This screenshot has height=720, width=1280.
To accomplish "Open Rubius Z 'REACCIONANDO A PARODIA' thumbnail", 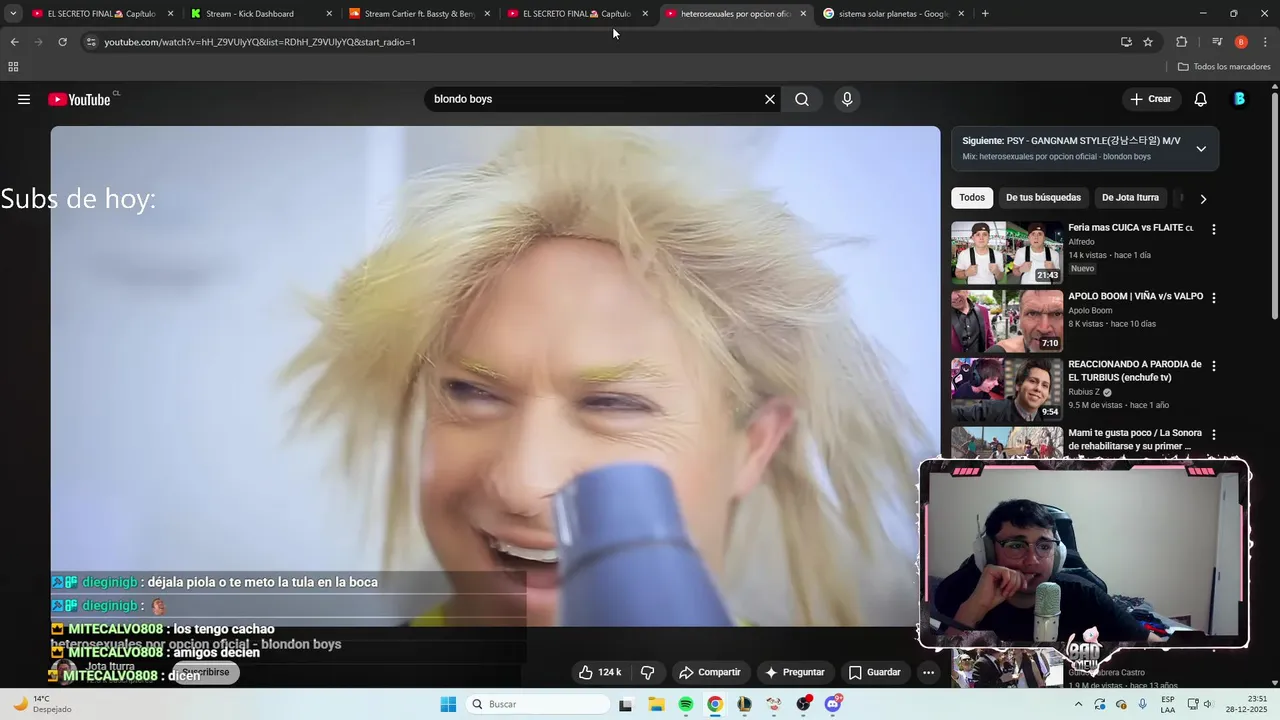I will coord(1007,390).
